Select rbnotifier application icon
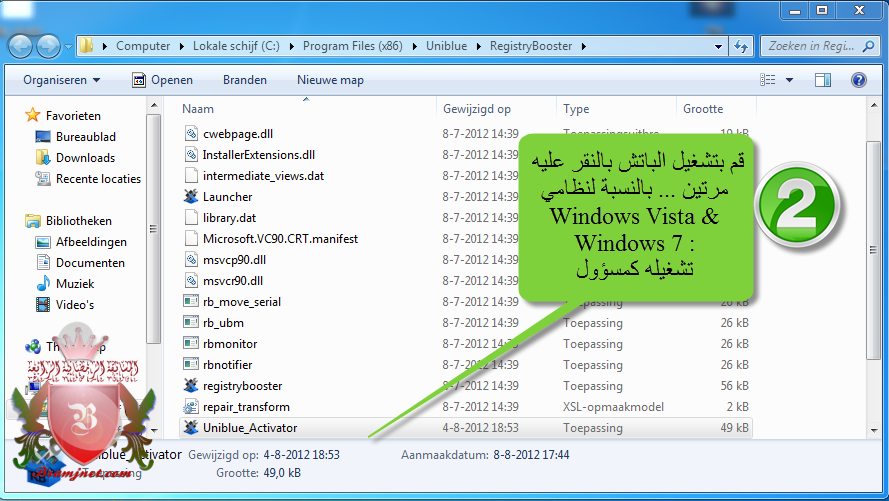Screen dimensions: 889x501 coord(191,364)
